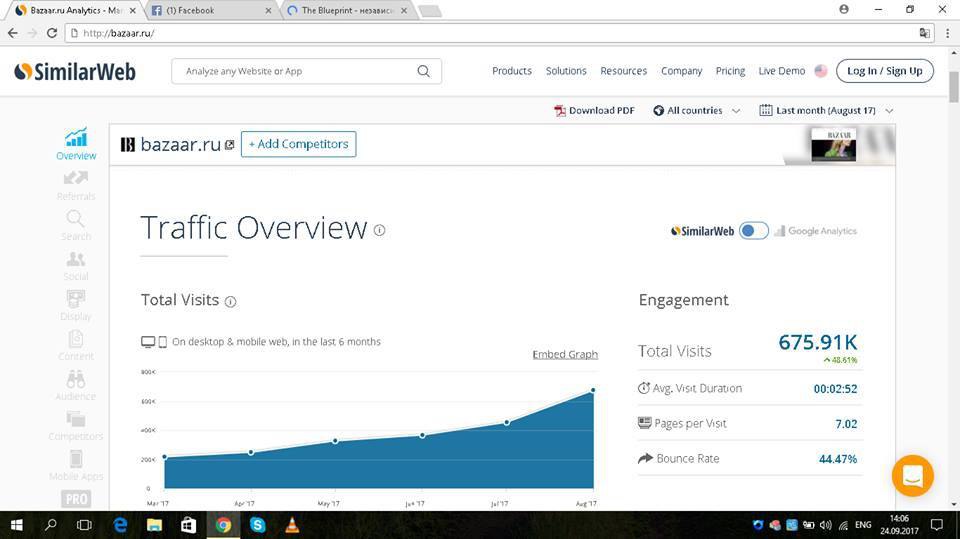Open a new browser tab
The image size is (960, 539).
click(x=430, y=10)
